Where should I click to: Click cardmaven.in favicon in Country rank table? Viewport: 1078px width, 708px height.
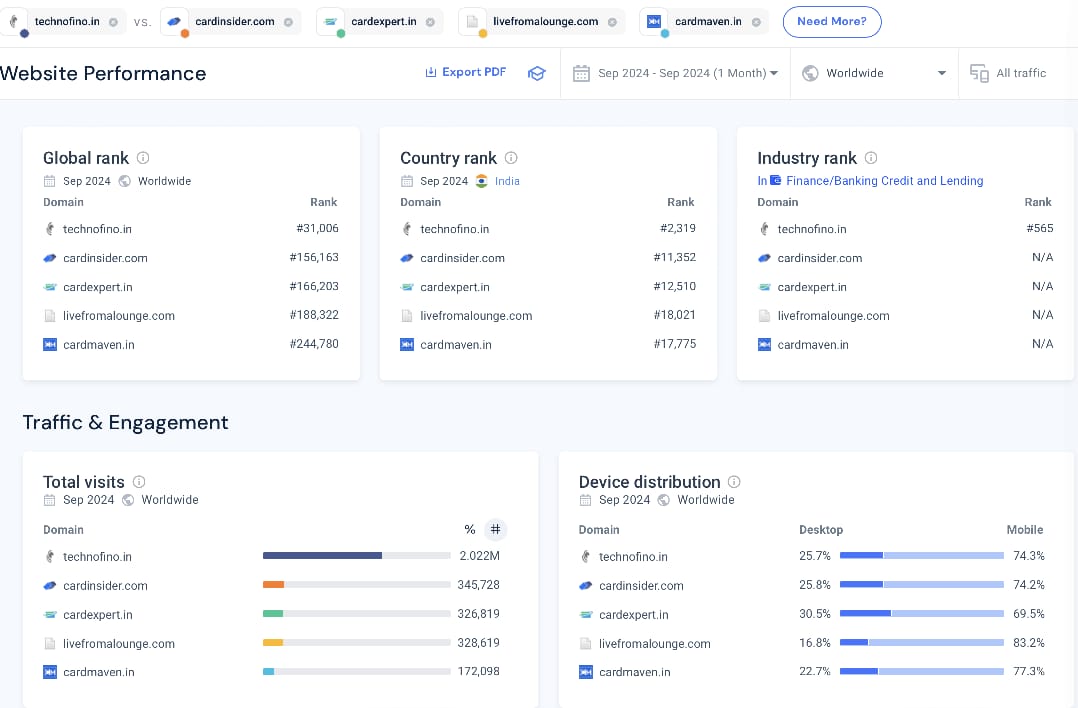[407, 344]
